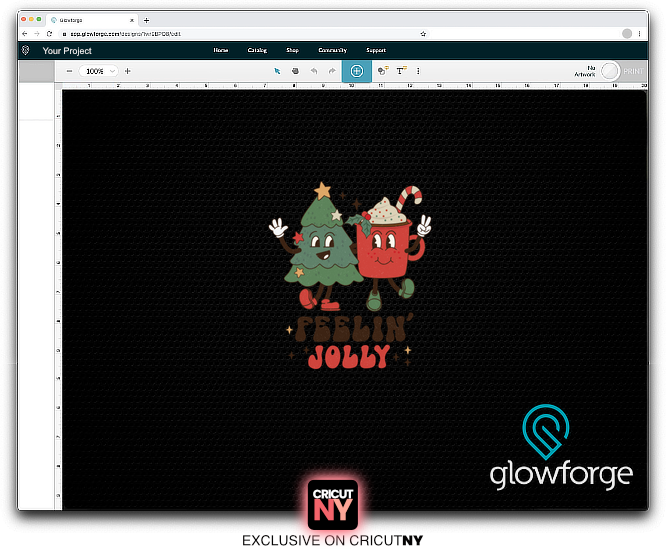
Task: Open the browser profile avatar
Action: (x=627, y=34)
